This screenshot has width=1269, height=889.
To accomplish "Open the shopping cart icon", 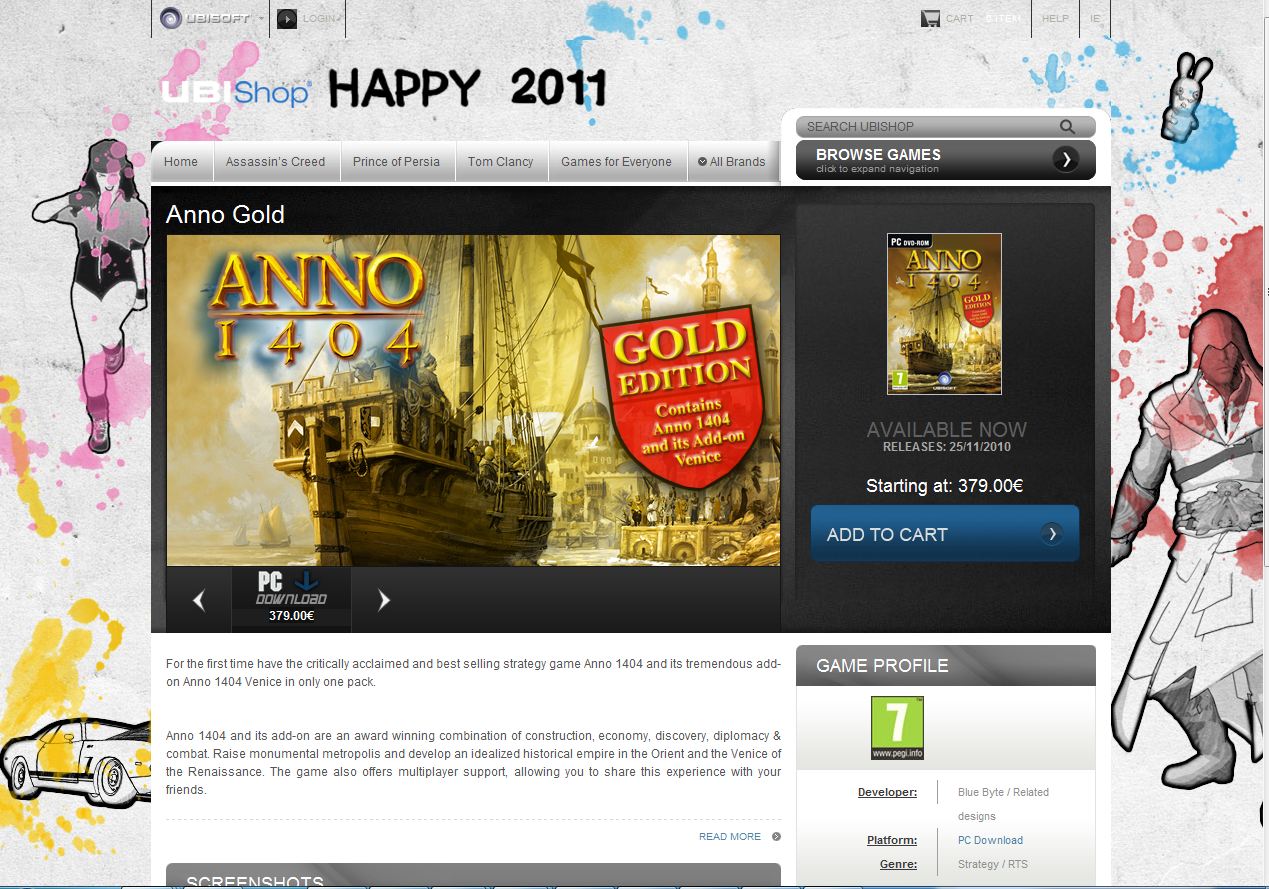I will (930, 18).
